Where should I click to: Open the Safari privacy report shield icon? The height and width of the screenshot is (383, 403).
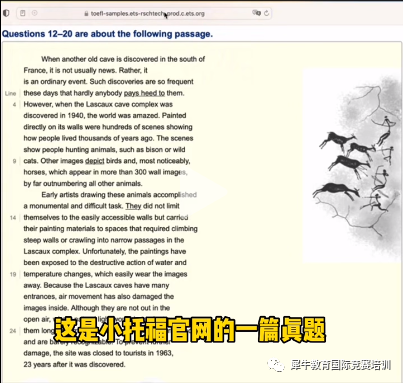click(x=6, y=13)
